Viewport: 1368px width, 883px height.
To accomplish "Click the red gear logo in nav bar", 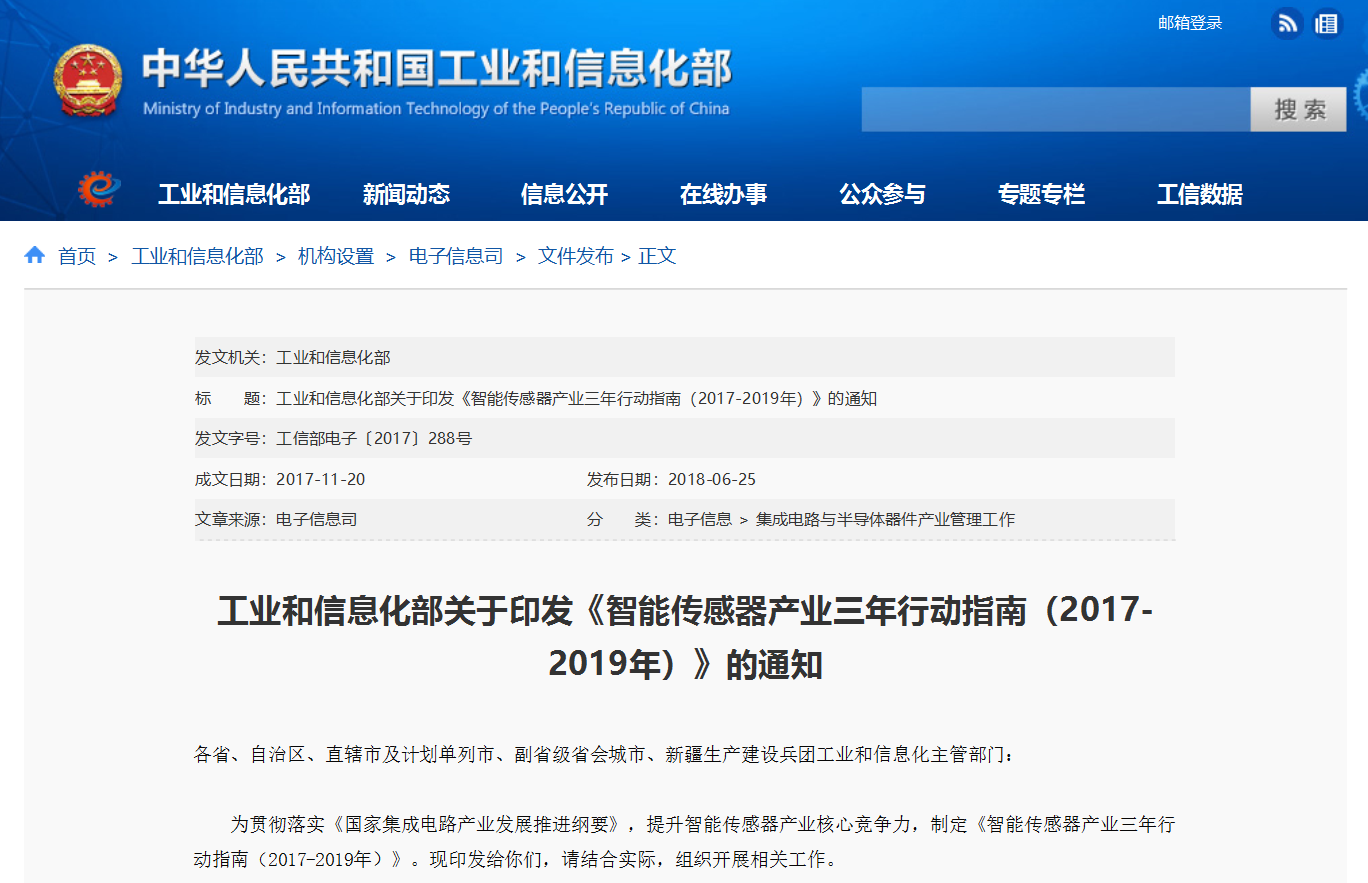I will (x=99, y=189).
